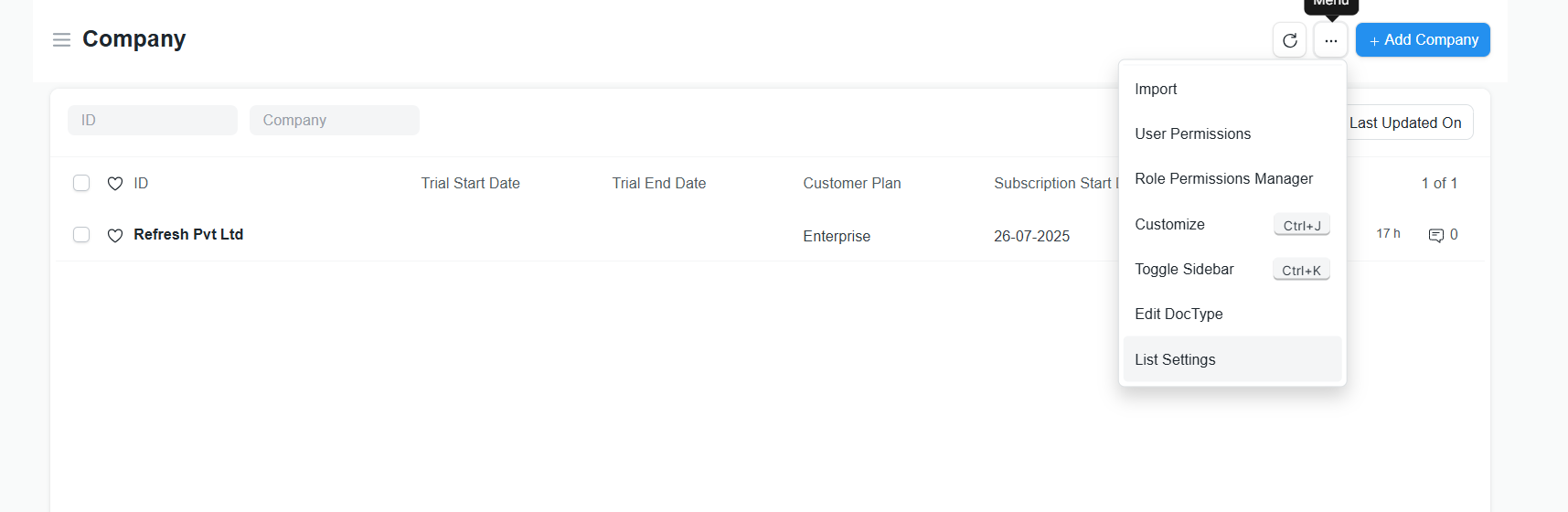Screen dimensions: 1568x512
Task: Focus the ID filter field
Action: tap(153, 120)
